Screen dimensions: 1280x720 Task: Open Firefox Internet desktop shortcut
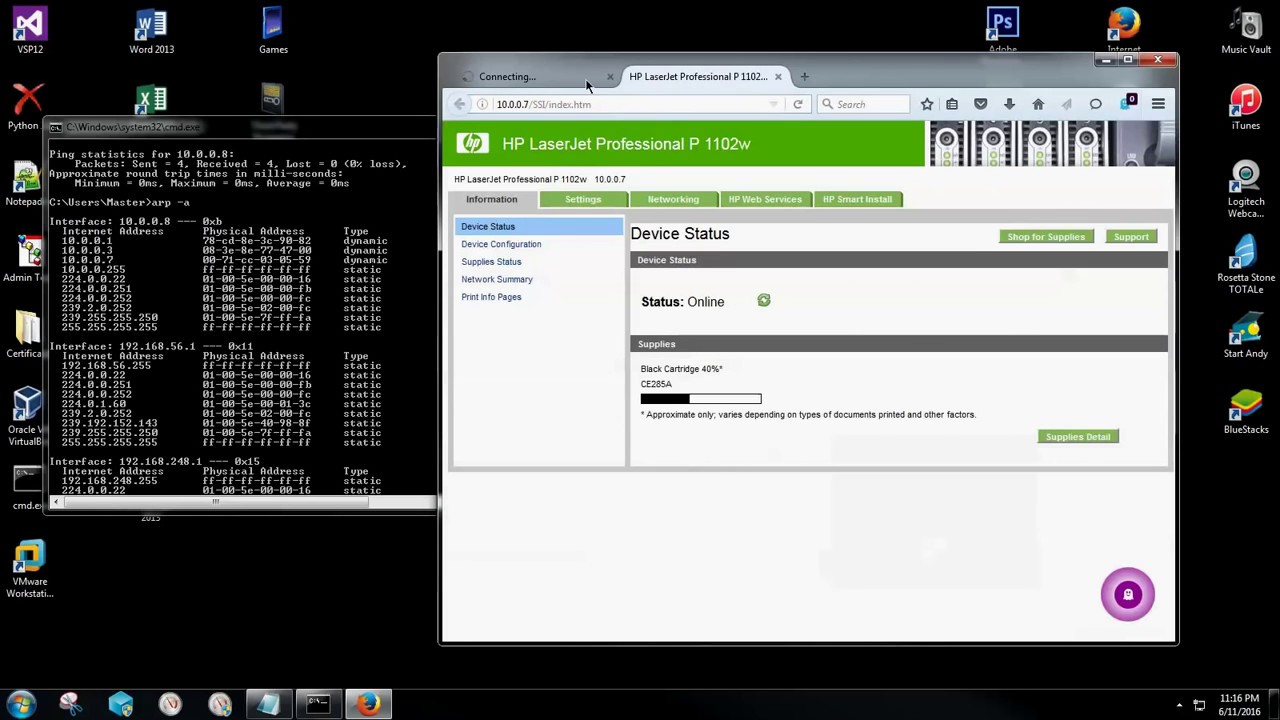[x=1124, y=31]
